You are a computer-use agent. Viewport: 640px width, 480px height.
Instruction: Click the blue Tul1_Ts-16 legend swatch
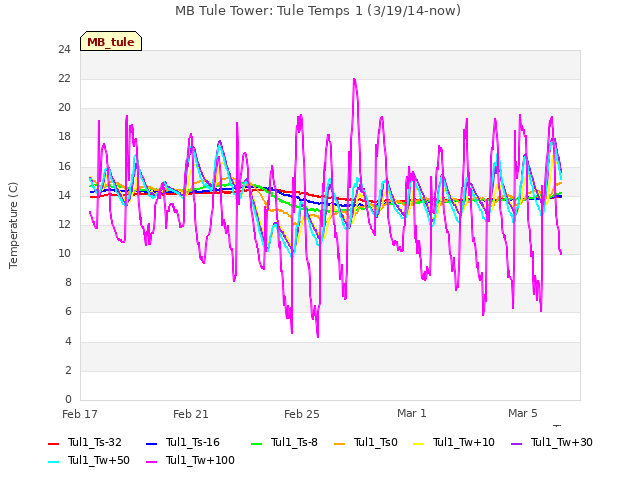tap(151, 444)
